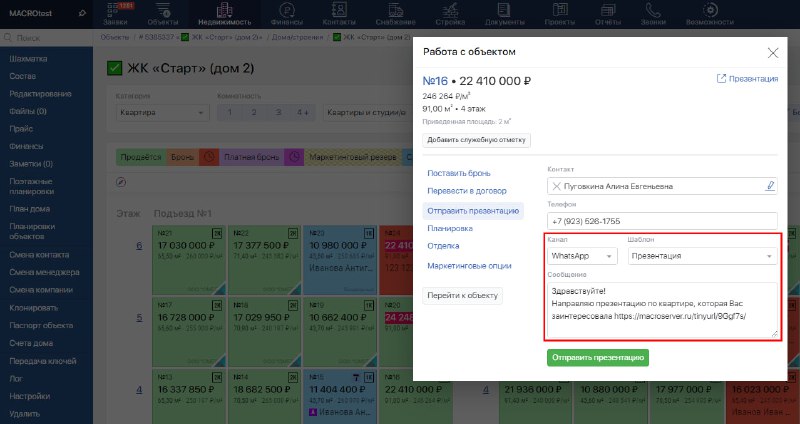Toggle room count filter 4+
This screenshot has height=424, width=800.
click(x=303, y=112)
